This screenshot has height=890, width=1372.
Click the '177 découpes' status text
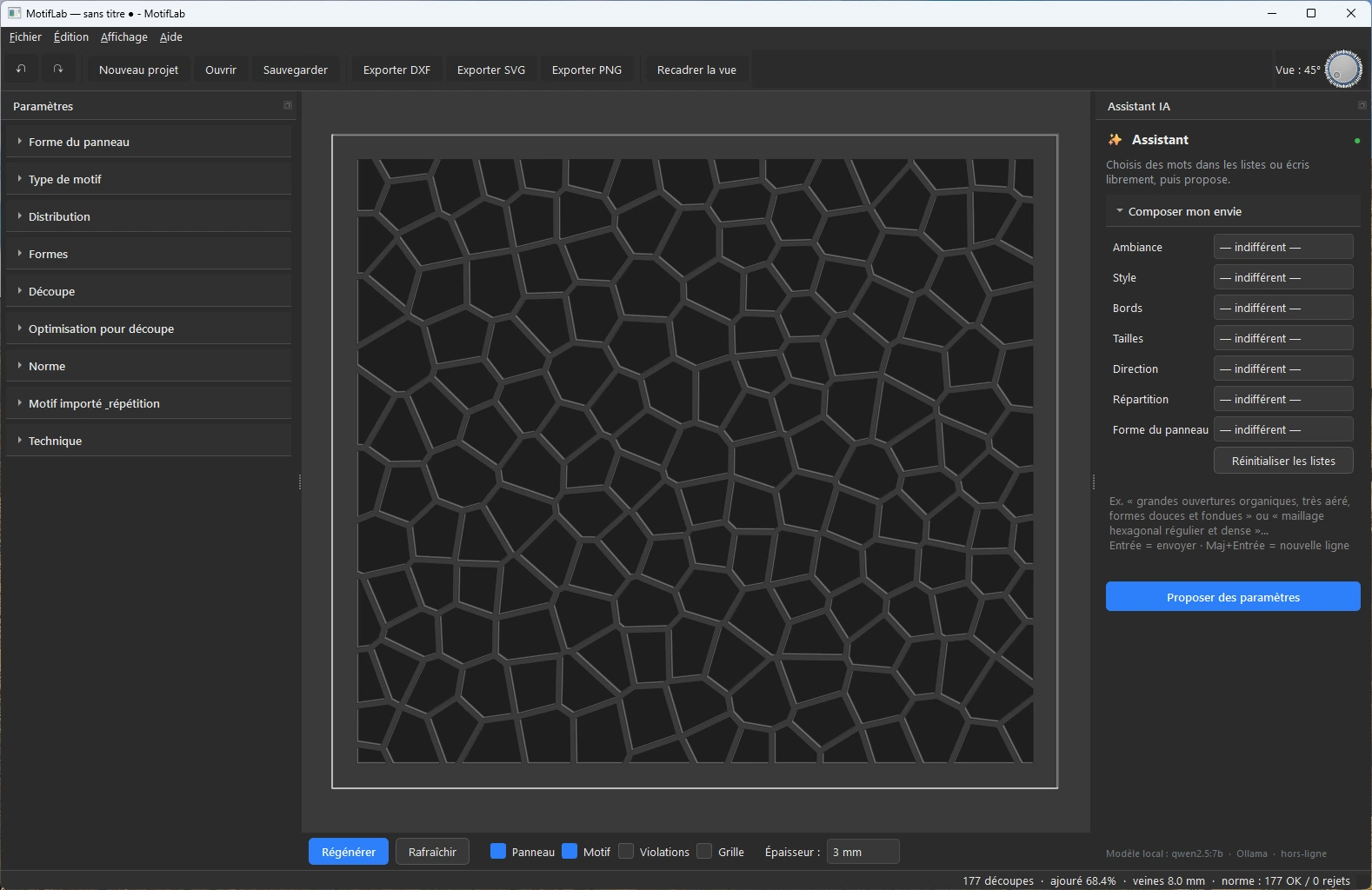(x=998, y=880)
